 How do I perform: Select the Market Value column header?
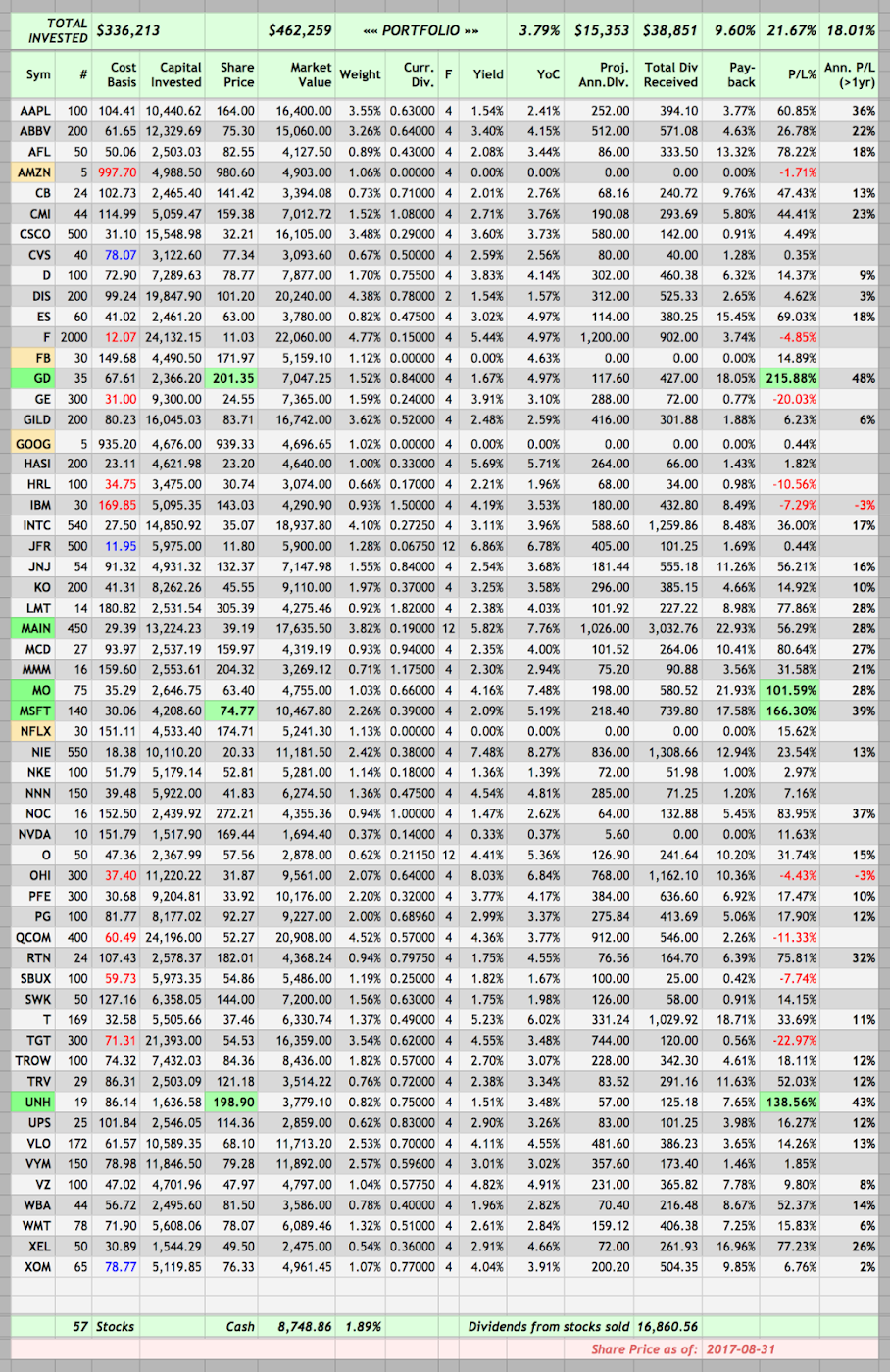311,74
